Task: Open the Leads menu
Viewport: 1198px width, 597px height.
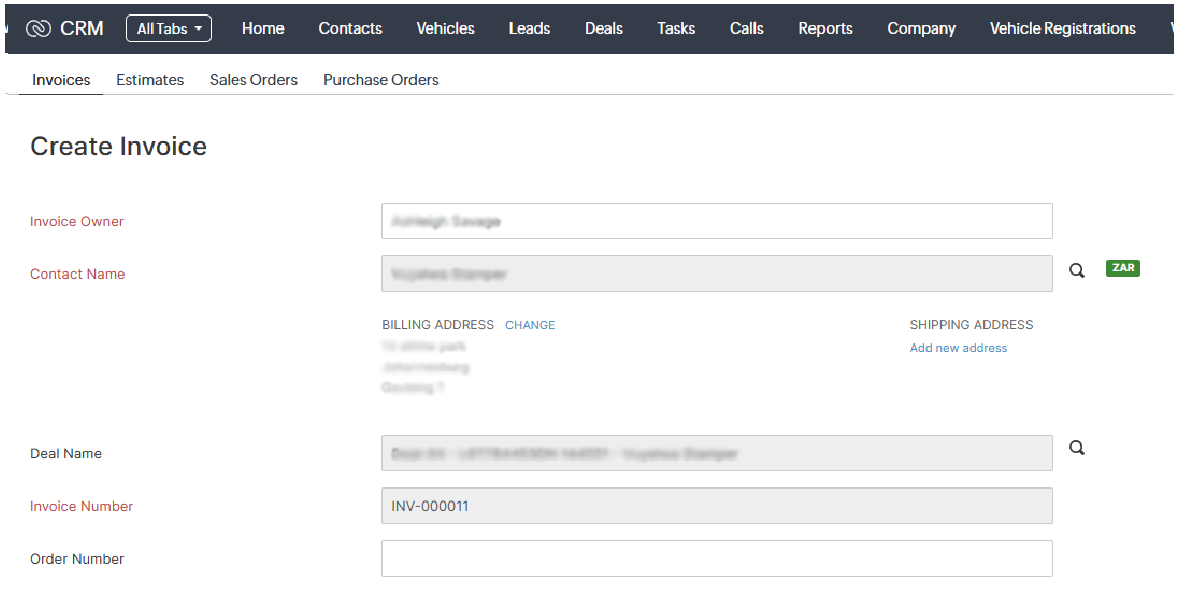Action: 529,28
